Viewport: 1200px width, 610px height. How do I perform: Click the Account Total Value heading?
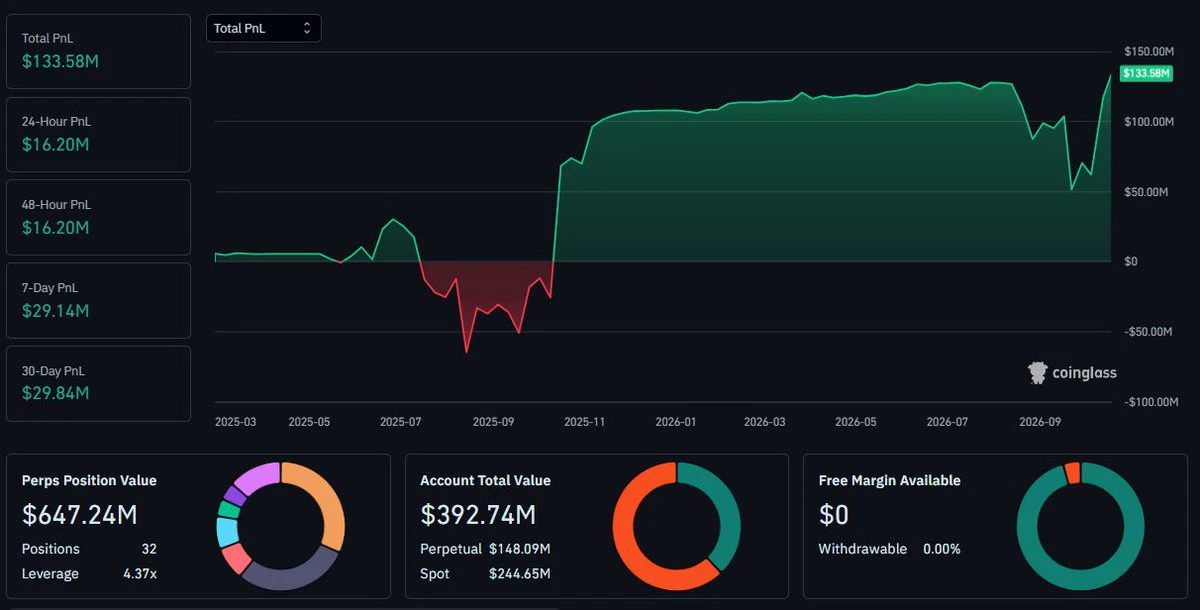click(x=485, y=481)
